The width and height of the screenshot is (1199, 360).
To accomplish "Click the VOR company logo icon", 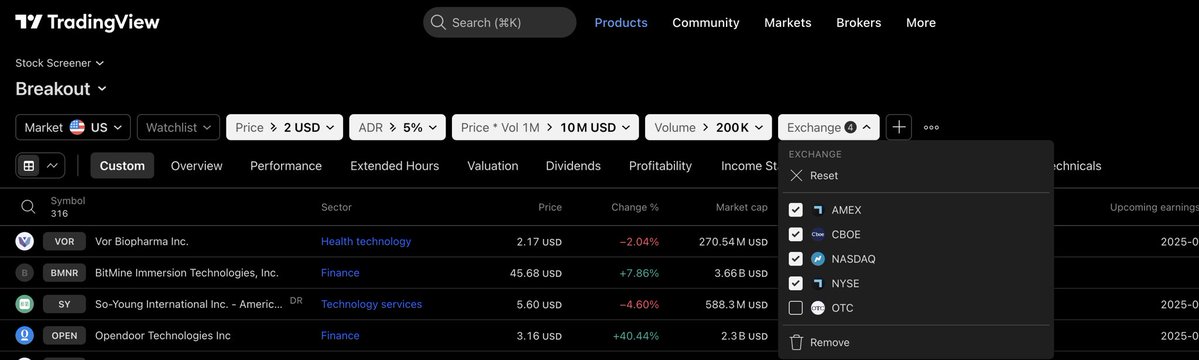I will (x=25, y=242).
